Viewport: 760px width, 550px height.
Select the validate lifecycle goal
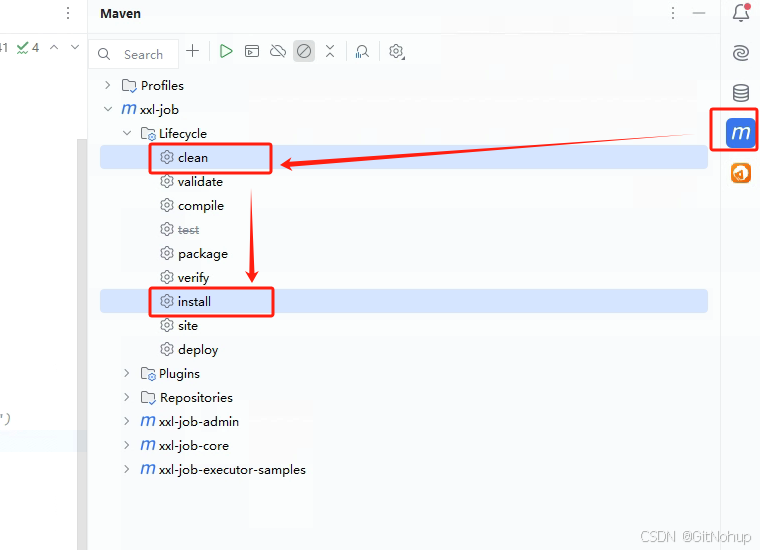(404, 181)
